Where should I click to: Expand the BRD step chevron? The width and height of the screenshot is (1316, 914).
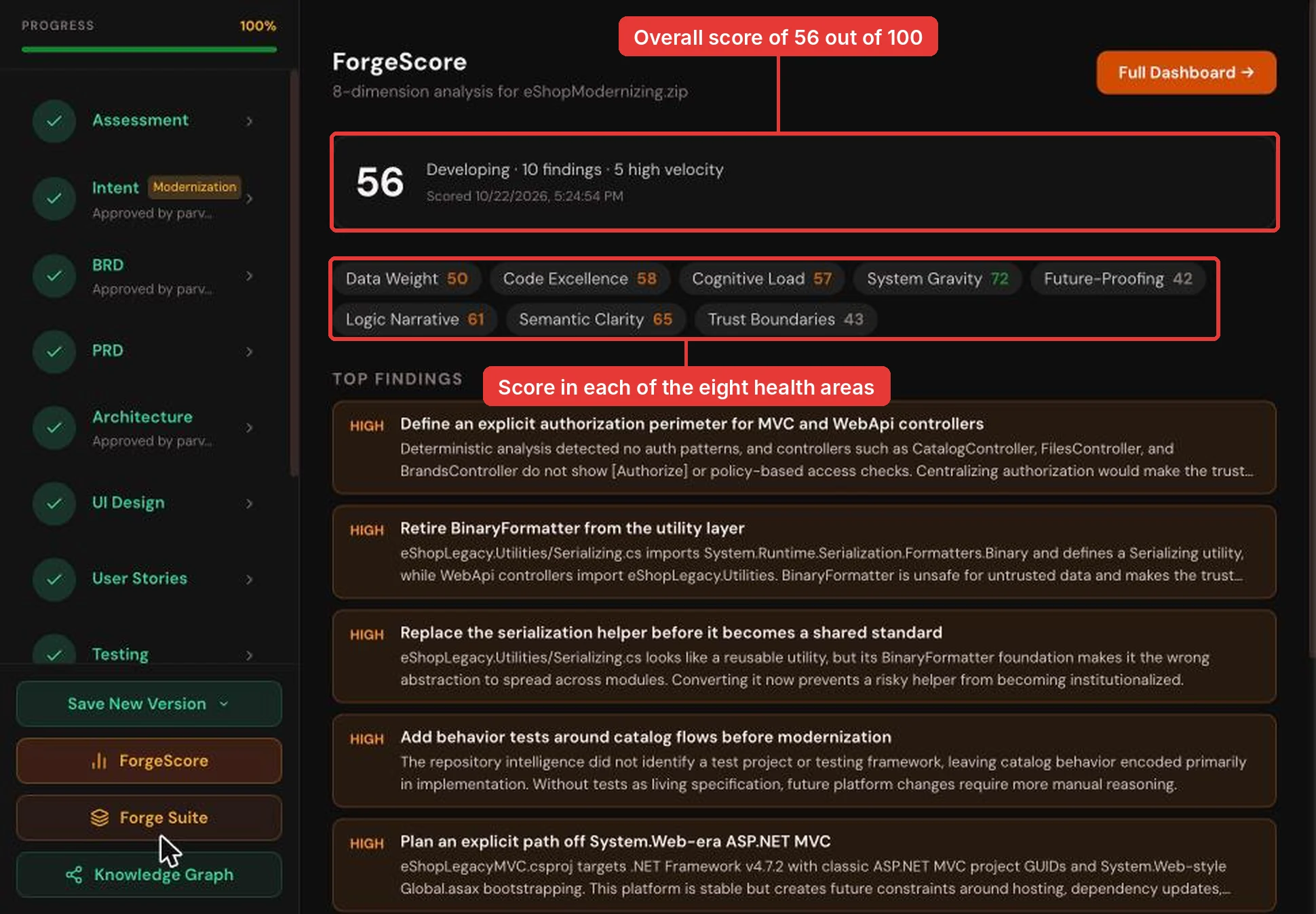tap(250, 276)
